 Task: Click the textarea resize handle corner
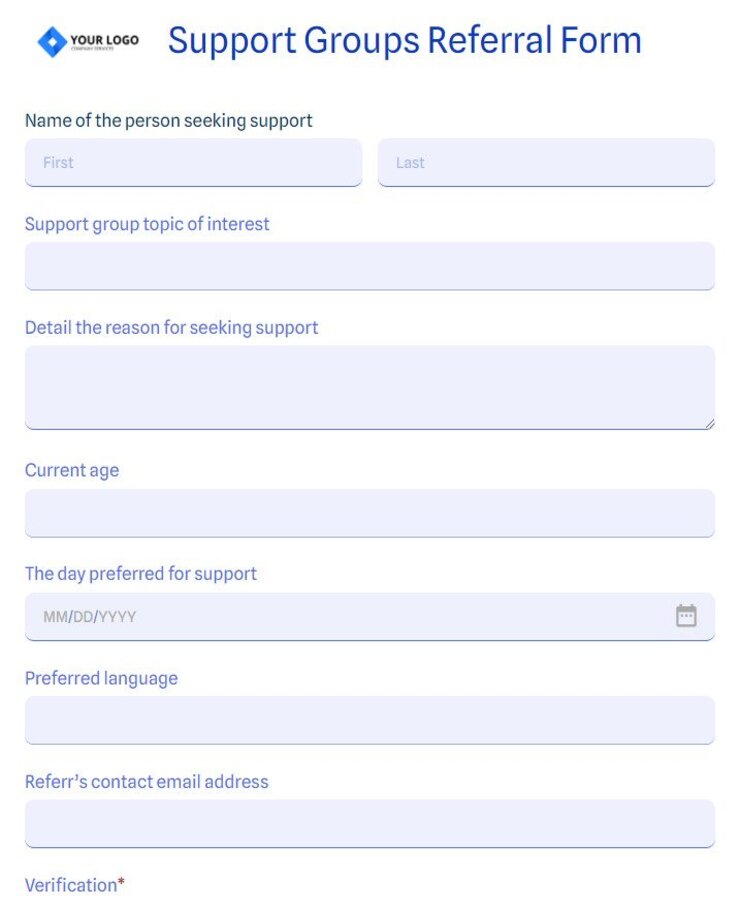[709, 424]
